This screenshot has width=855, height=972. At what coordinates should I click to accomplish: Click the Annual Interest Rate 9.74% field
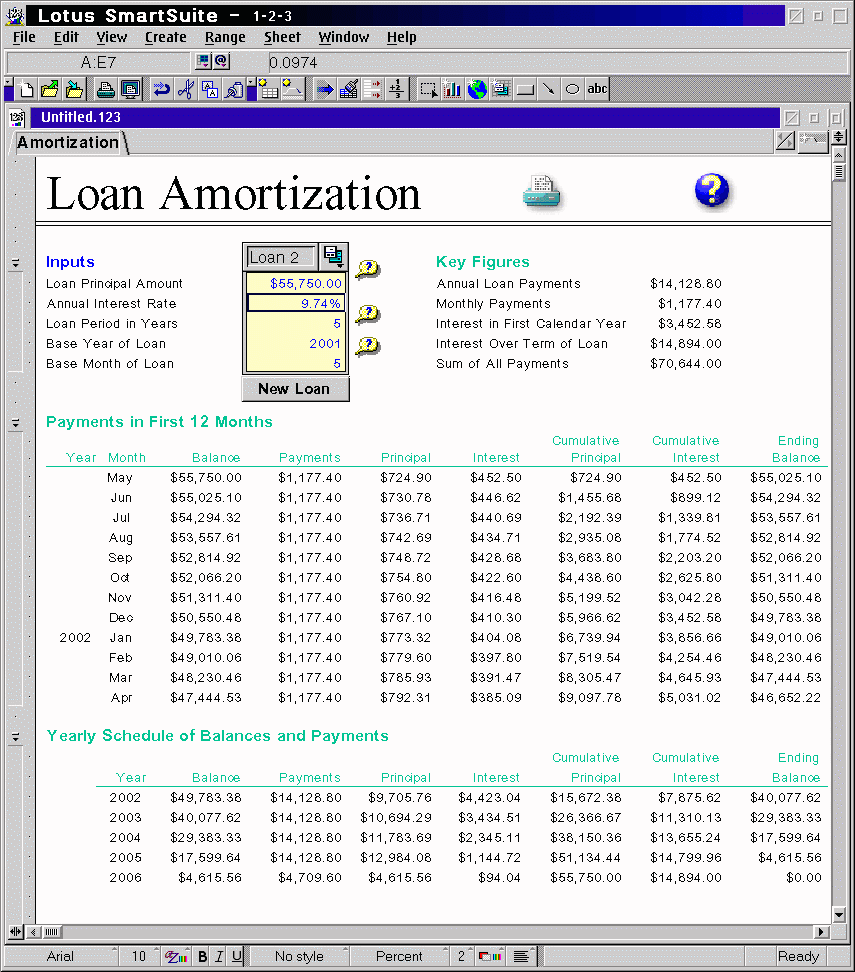pos(296,303)
